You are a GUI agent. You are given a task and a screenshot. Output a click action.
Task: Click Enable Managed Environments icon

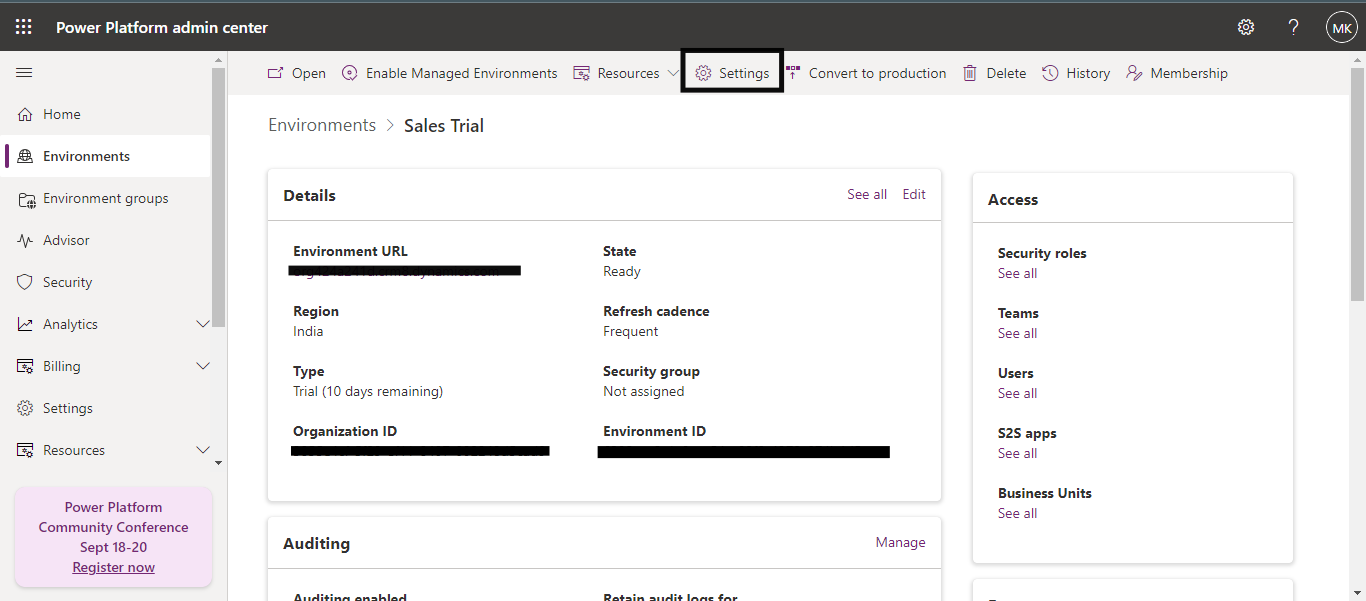[x=349, y=73]
